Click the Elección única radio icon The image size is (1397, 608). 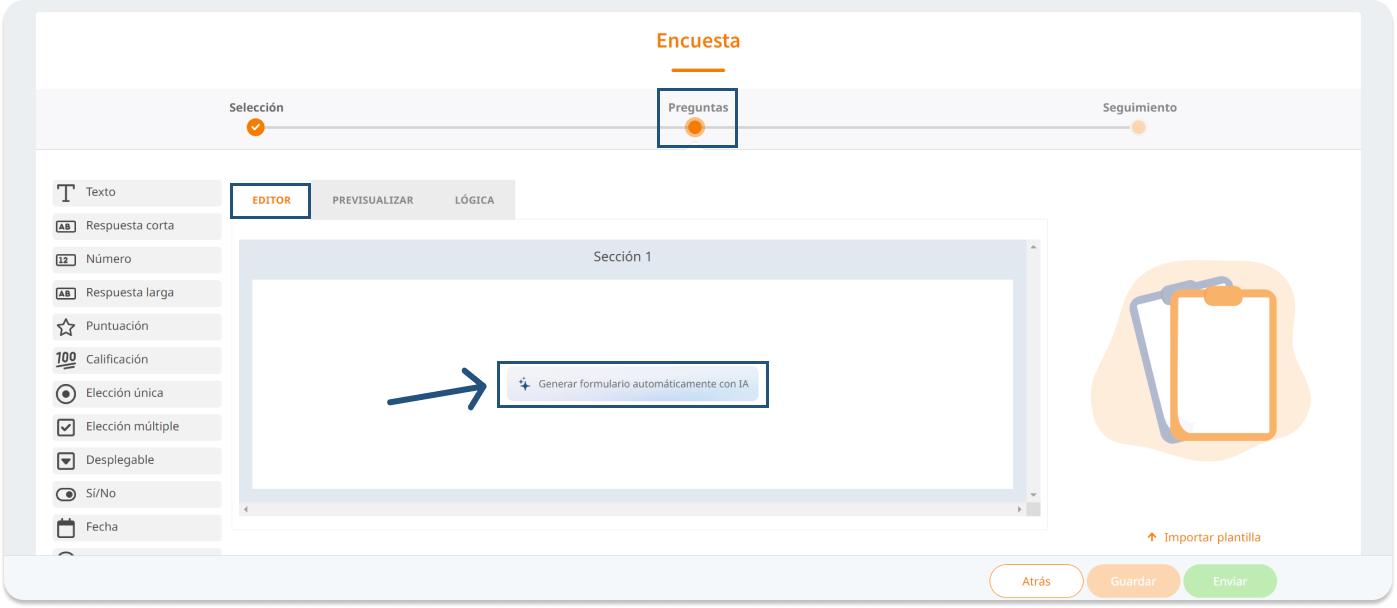66,394
